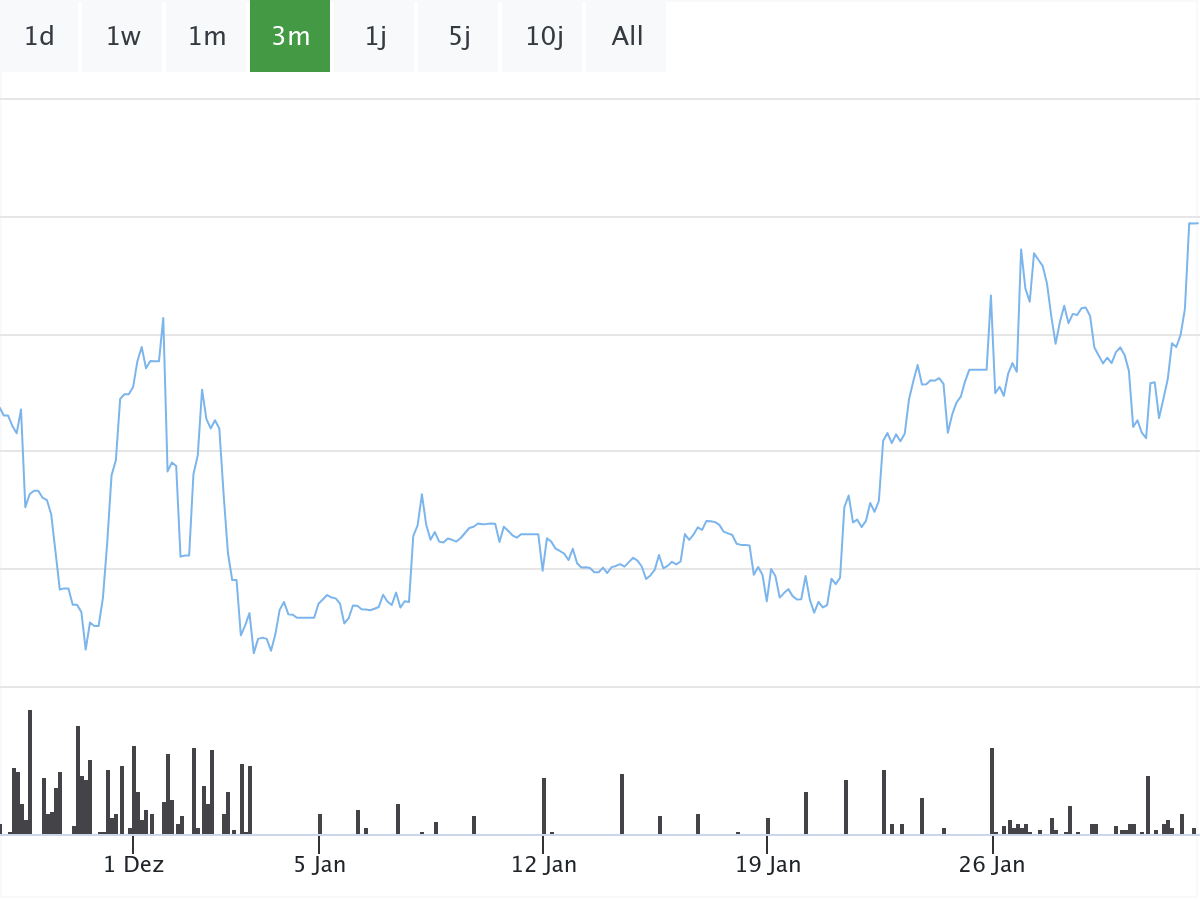The height and width of the screenshot is (900, 1200).
Task: Show the 1j yearly range
Action: 375,36
